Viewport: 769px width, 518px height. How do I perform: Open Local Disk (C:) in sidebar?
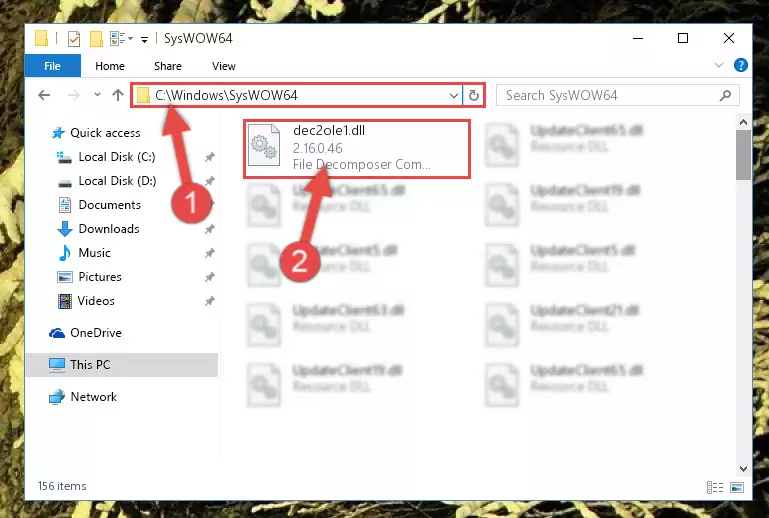[x=117, y=156]
